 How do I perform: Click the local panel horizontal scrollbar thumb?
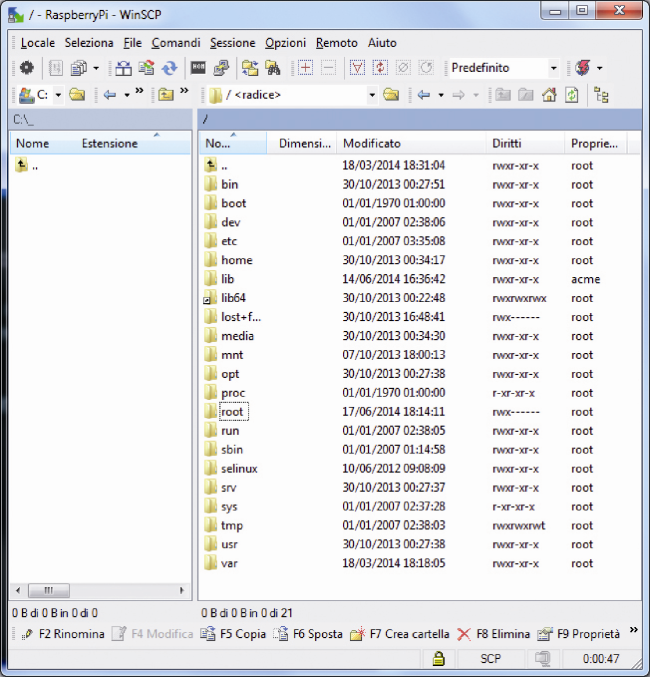point(48,590)
